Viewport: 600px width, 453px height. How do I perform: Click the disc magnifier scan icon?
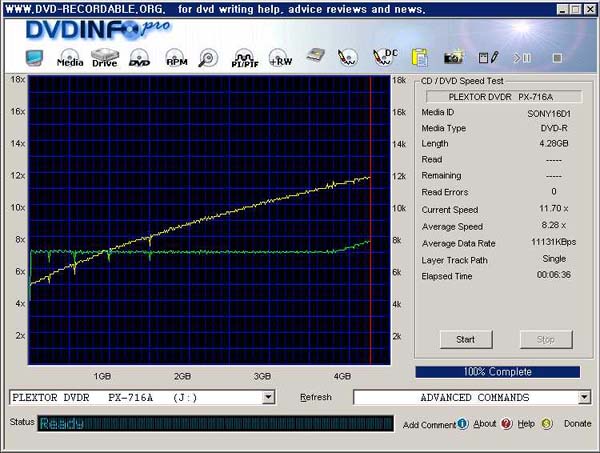pyautogui.click(x=208, y=59)
